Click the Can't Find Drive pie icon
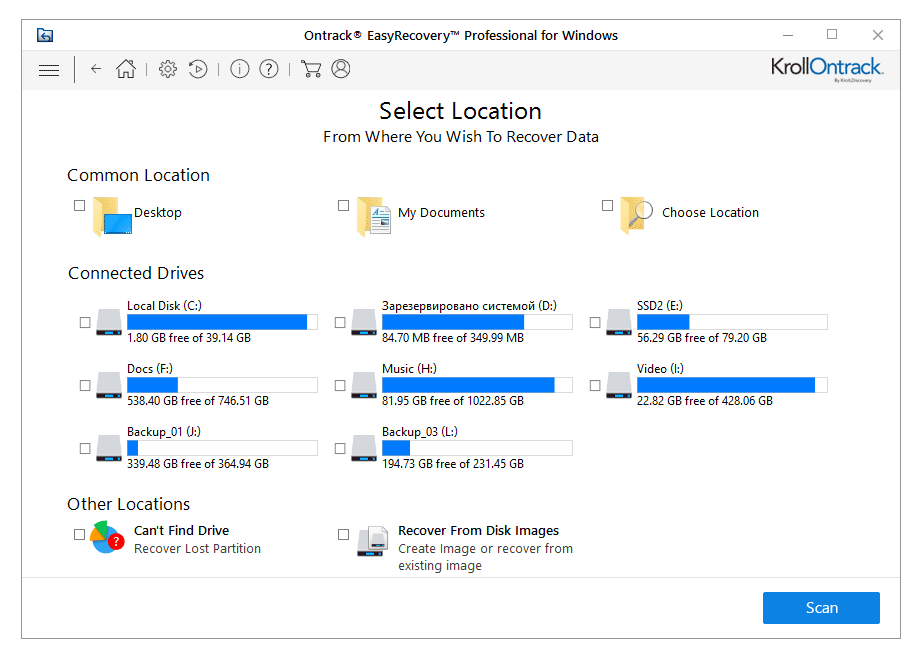Image resolution: width=924 pixels, height=660 pixels. pos(107,537)
